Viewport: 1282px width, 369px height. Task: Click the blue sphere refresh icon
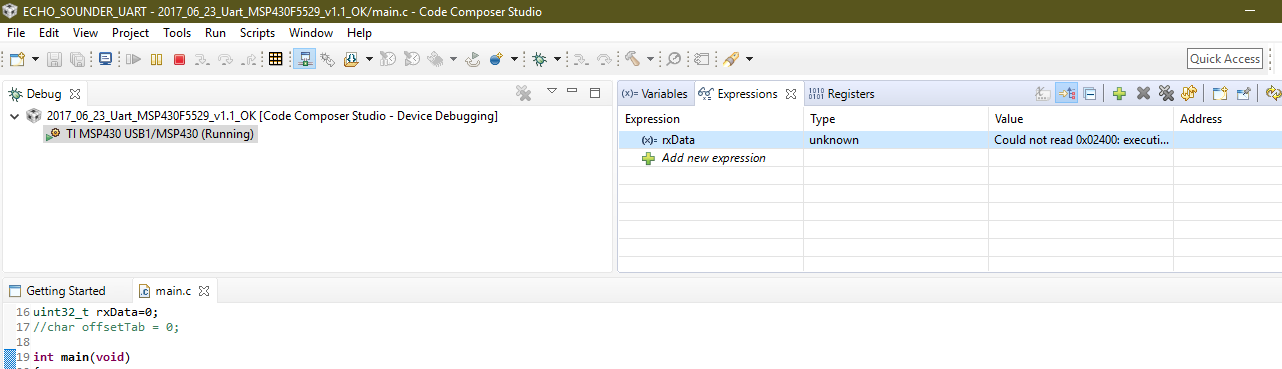[496, 59]
